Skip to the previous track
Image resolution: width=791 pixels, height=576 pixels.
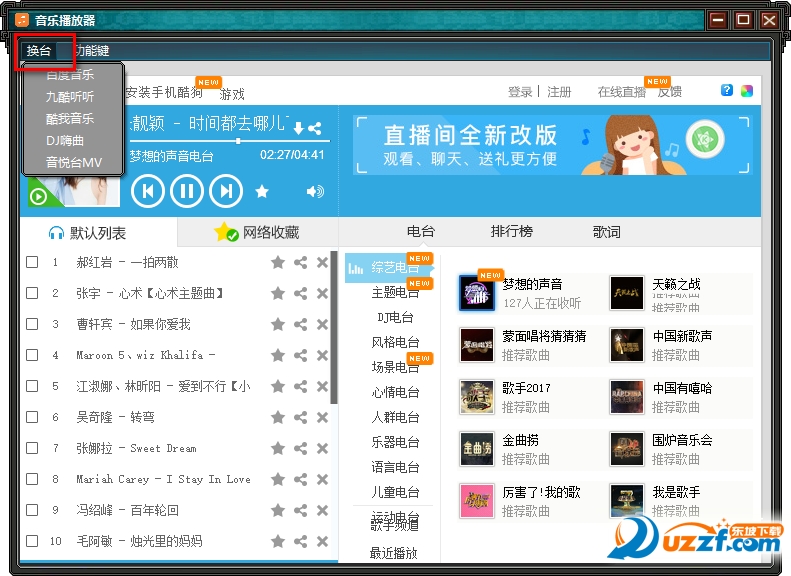[x=148, y=190]
